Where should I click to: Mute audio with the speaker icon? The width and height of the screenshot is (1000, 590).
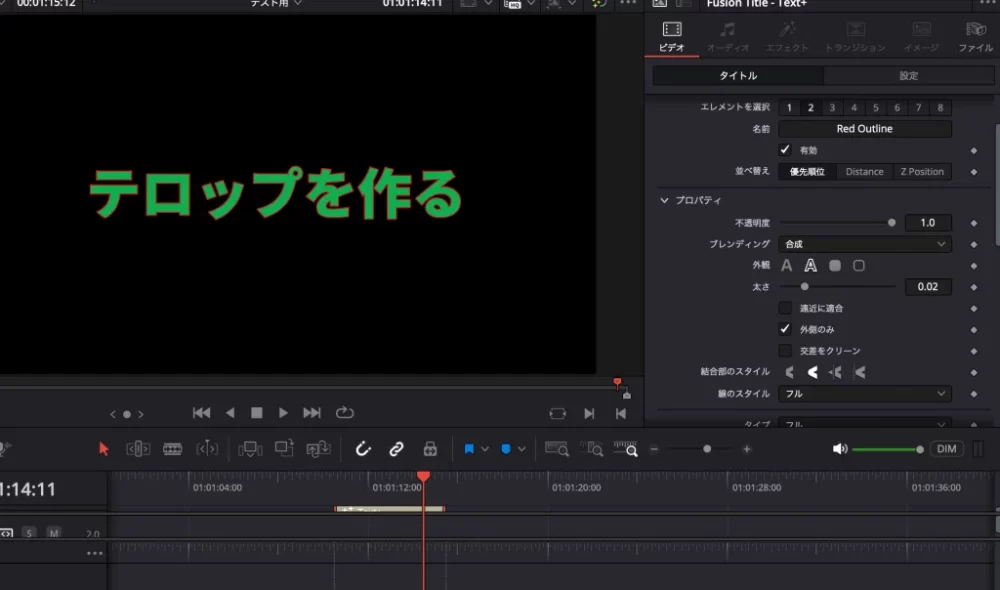840,449
